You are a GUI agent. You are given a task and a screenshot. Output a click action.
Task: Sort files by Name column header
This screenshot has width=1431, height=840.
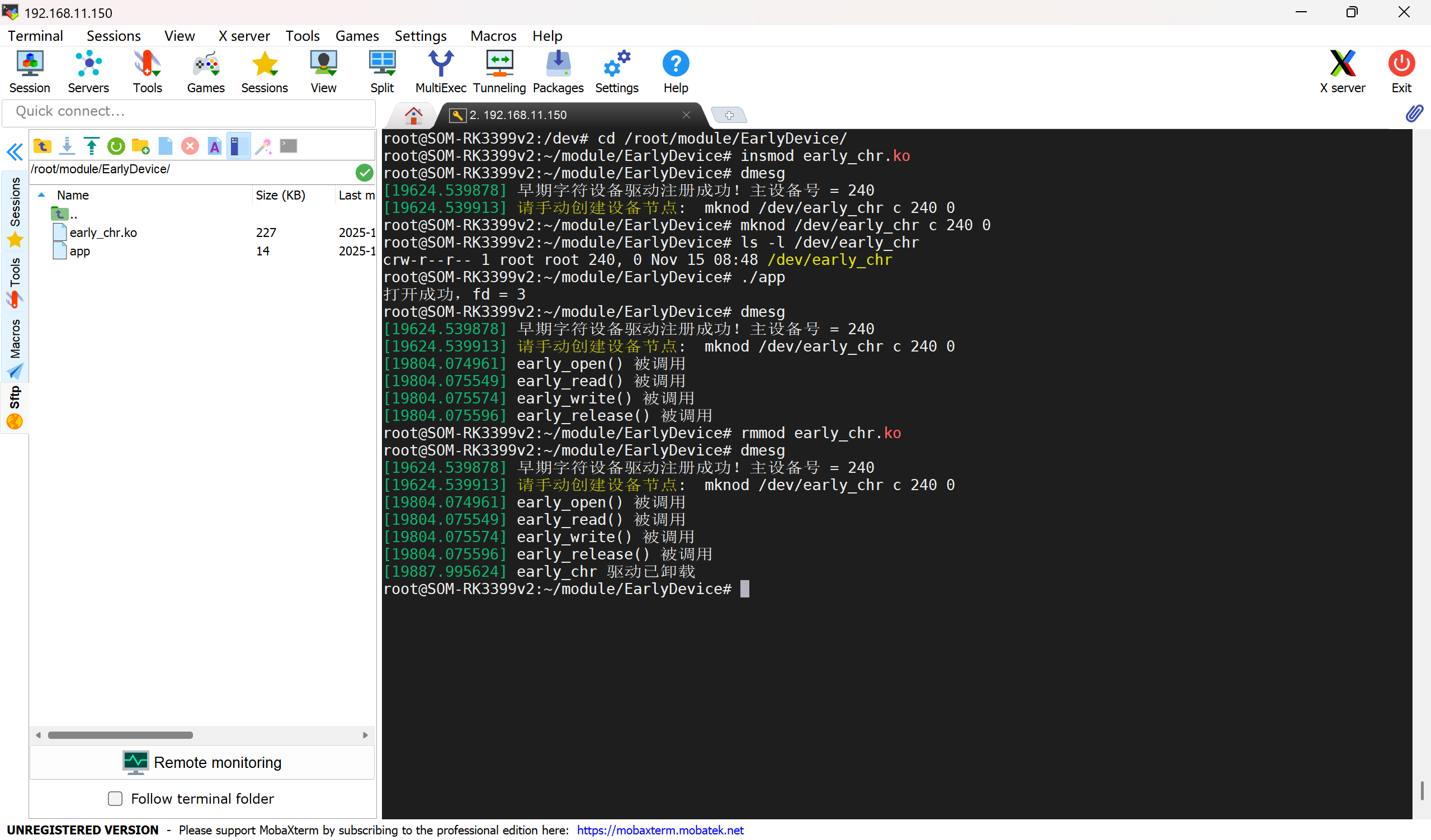tap(73, 195)
